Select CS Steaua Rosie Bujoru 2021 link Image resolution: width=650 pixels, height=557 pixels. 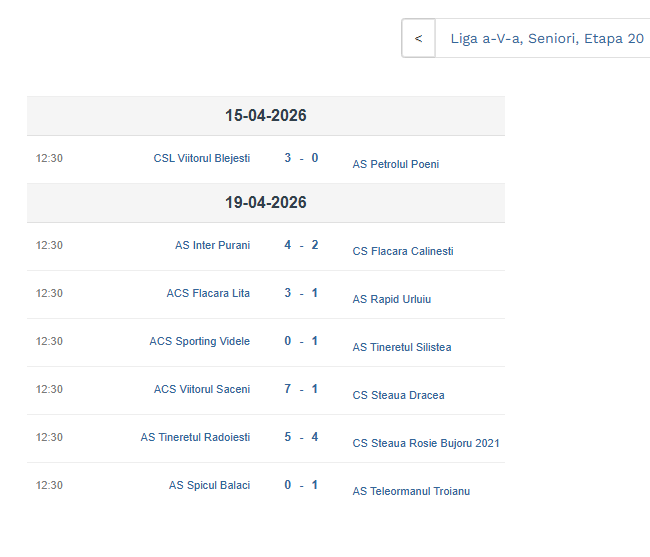click(x=425, y=443)
